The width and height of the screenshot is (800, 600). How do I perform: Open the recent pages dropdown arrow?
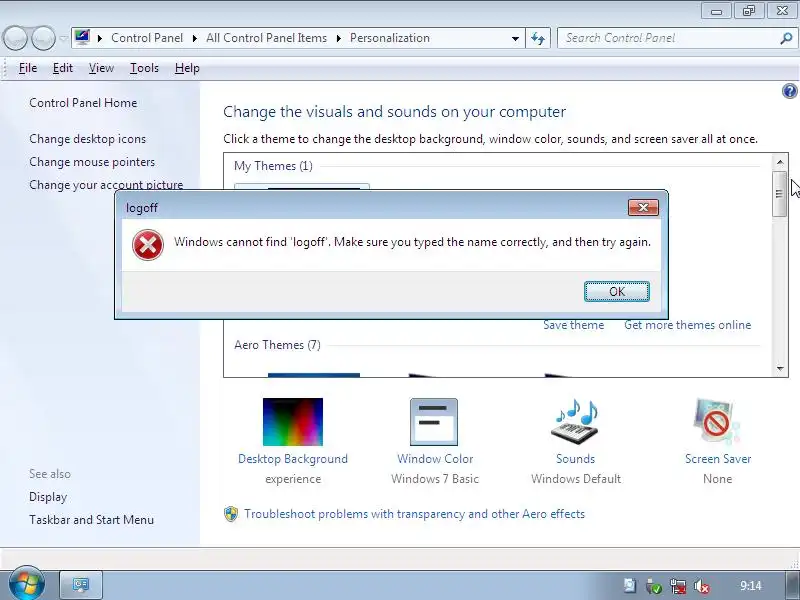coord(63,38)
